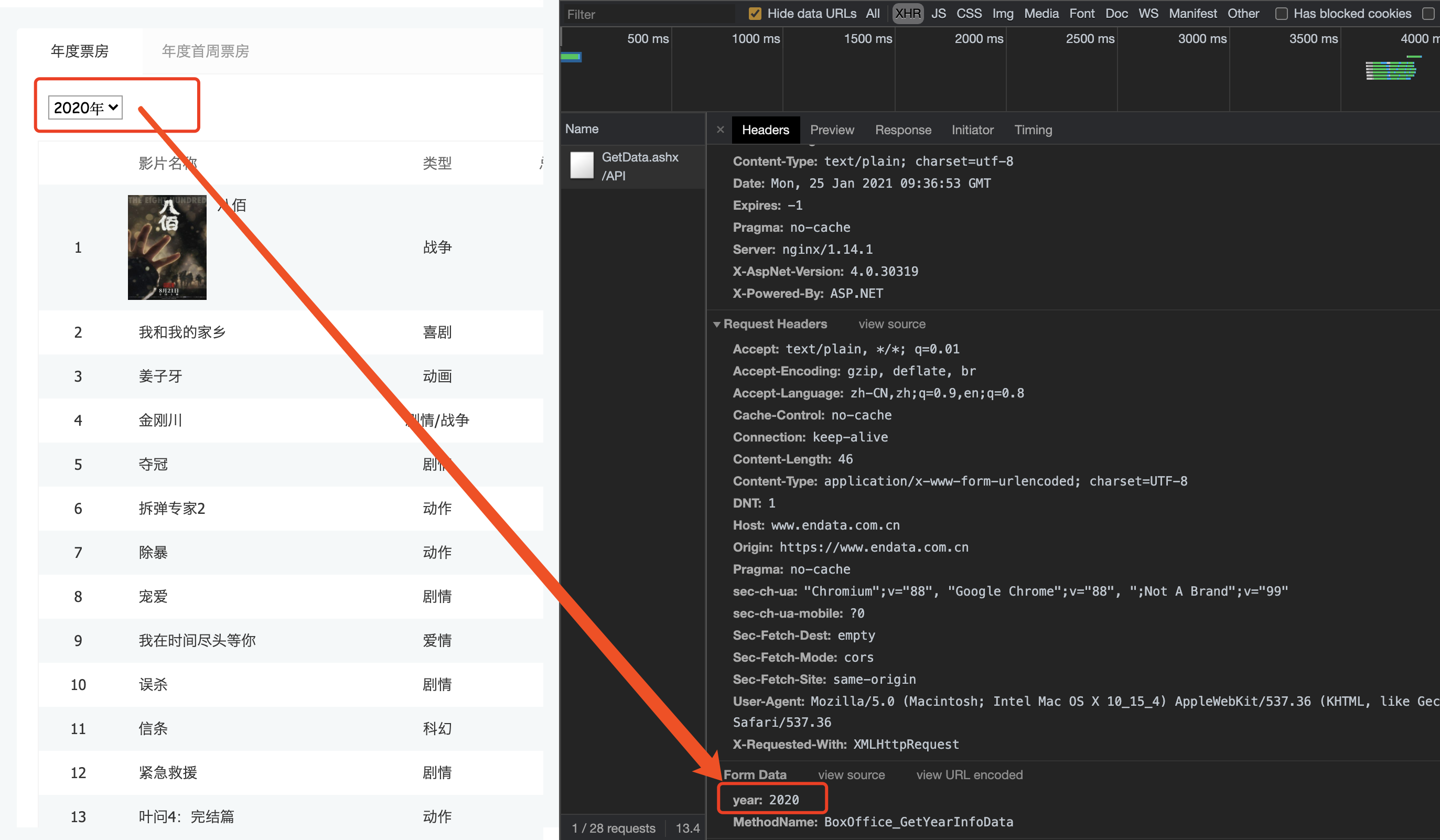Enable Has blocked cookies checkbox
1440x840 pixels.
[x=1281, y=14]
